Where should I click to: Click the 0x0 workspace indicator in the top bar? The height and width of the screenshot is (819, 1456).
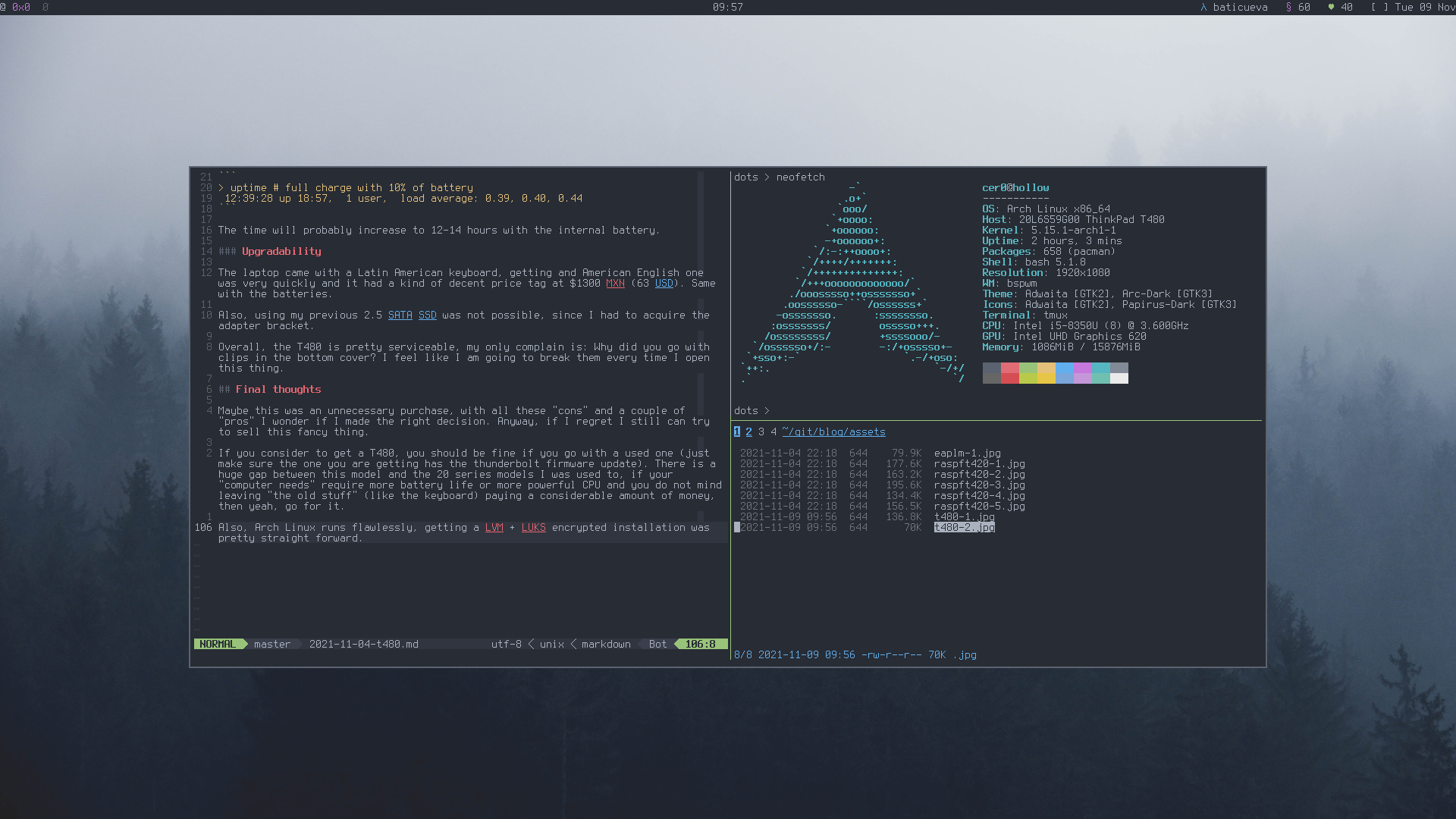tap(21, 7)
